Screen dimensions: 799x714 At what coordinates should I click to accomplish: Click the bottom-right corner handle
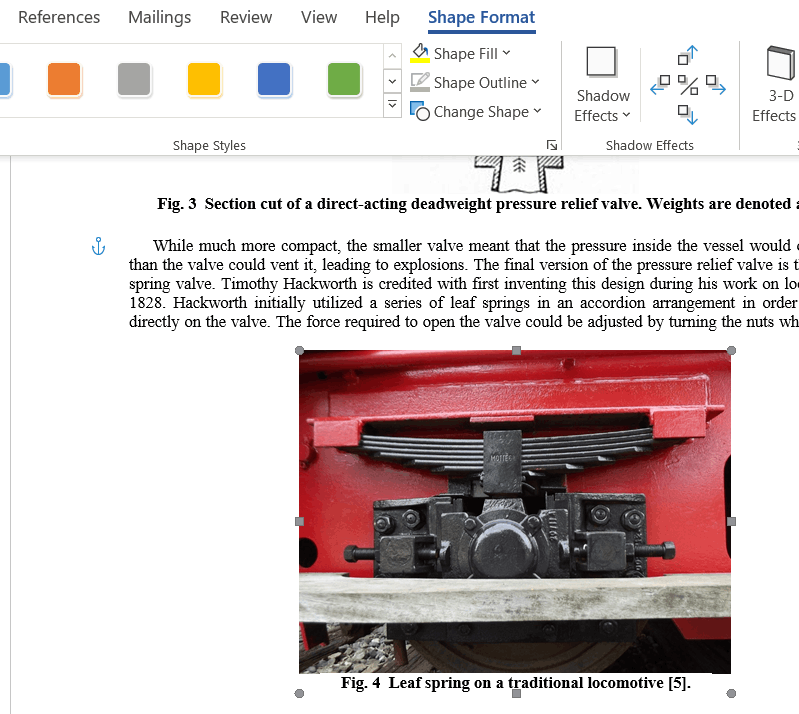(731, 693)
